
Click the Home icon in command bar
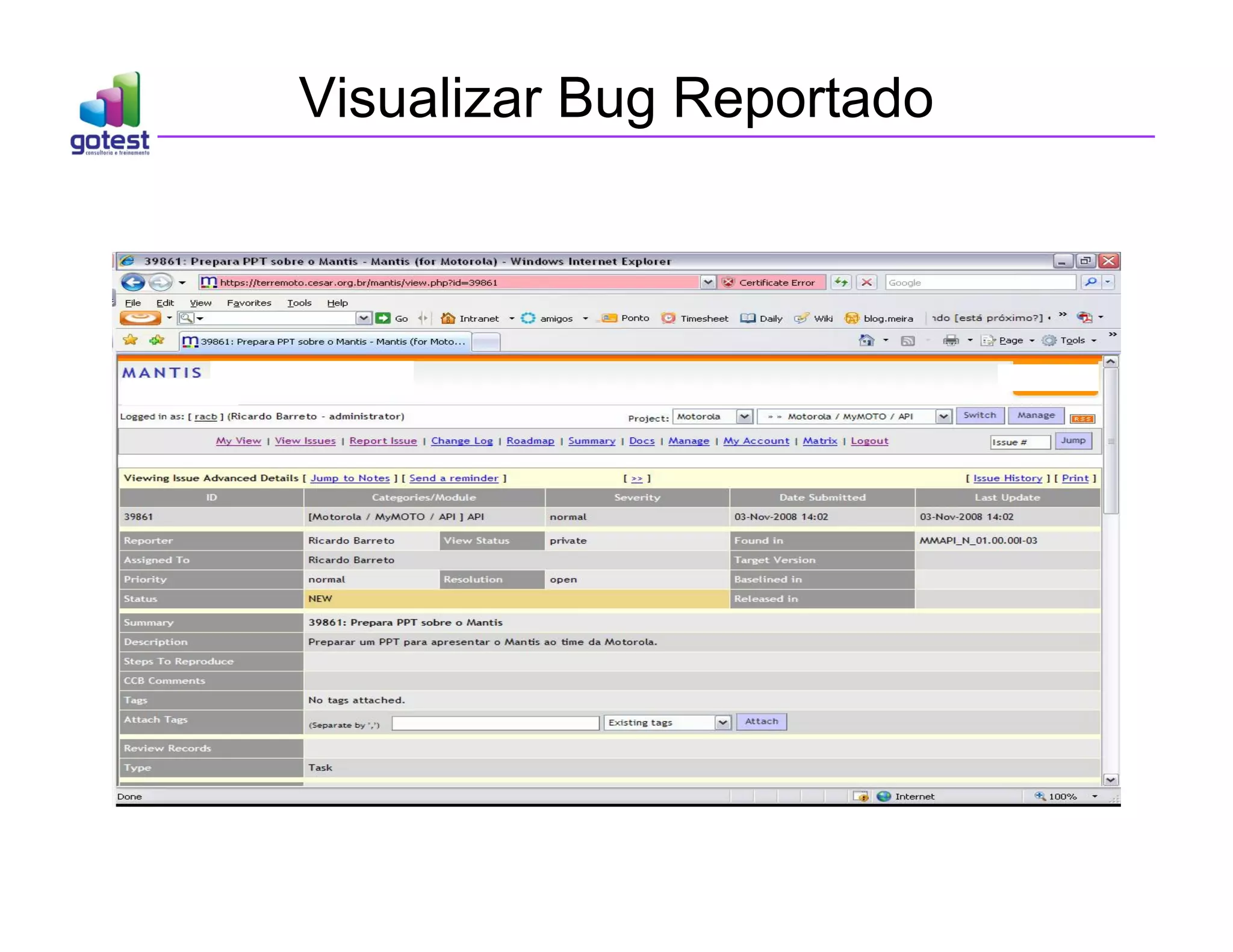(866, 341)
